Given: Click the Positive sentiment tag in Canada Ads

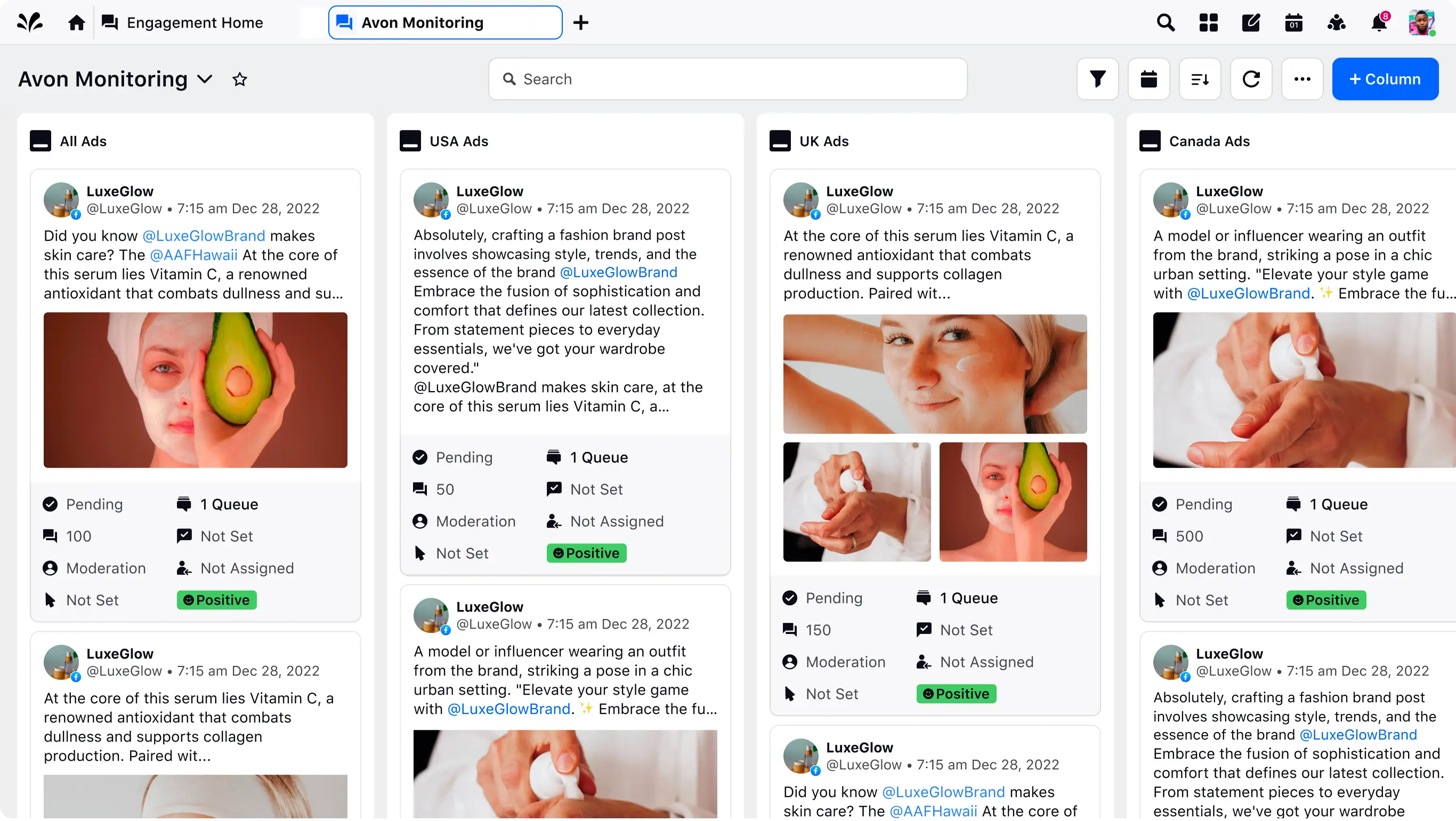Looking at the screenshot, I should pos(1326,600).
